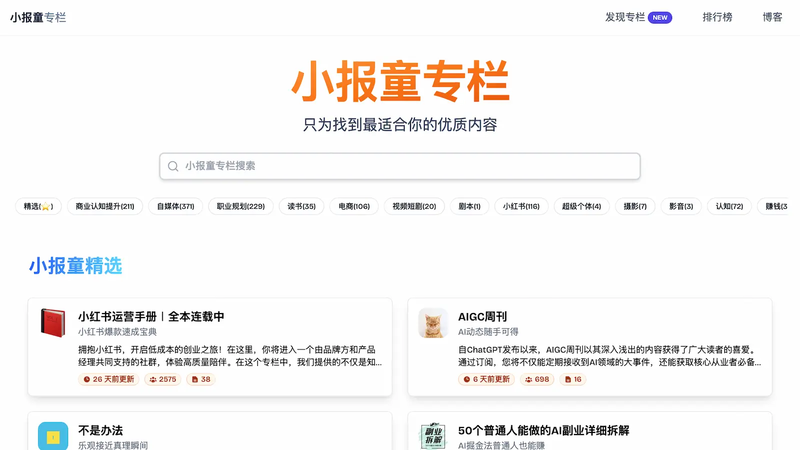Click the 小报童专栏 logo in header
This screenshot has height=450, width=800.
(38, 17)
